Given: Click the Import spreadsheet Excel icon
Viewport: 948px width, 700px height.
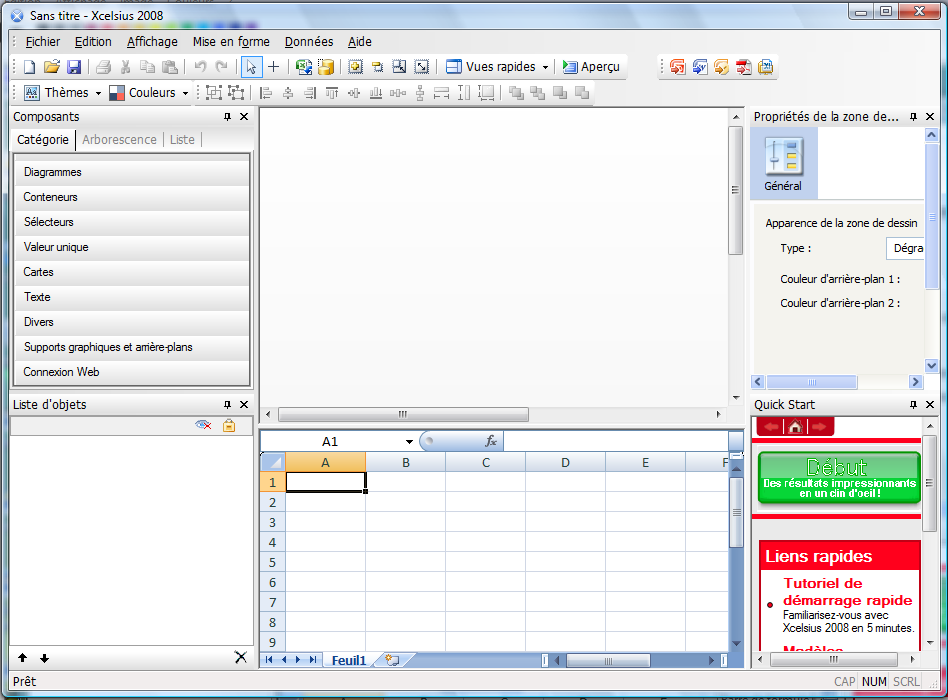Looking at the screenshot, I should 304,67.
